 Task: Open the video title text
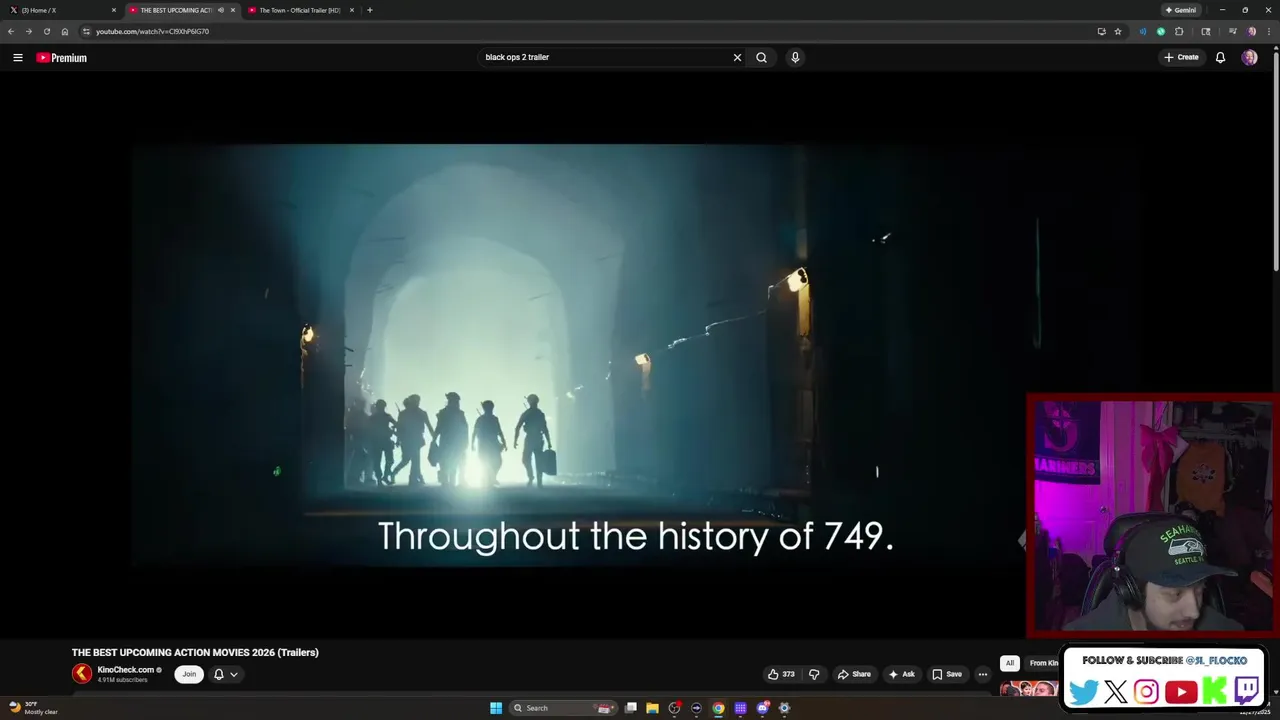pos(195,652)
